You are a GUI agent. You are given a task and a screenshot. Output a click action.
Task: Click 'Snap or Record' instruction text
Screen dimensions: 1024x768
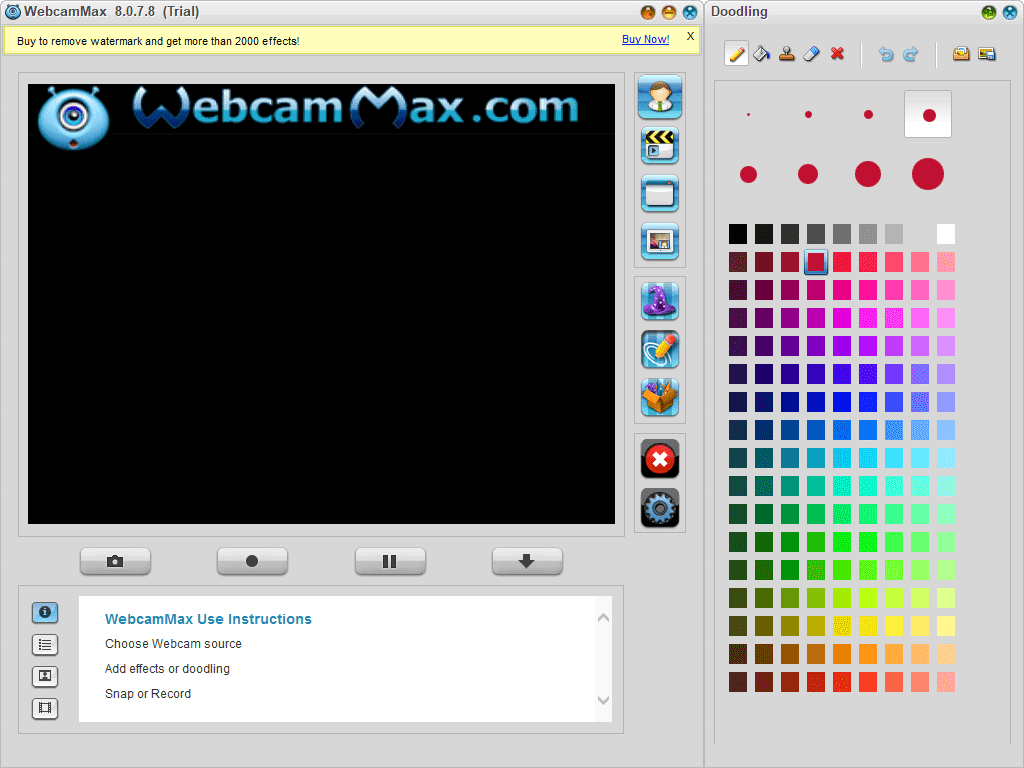148,694
